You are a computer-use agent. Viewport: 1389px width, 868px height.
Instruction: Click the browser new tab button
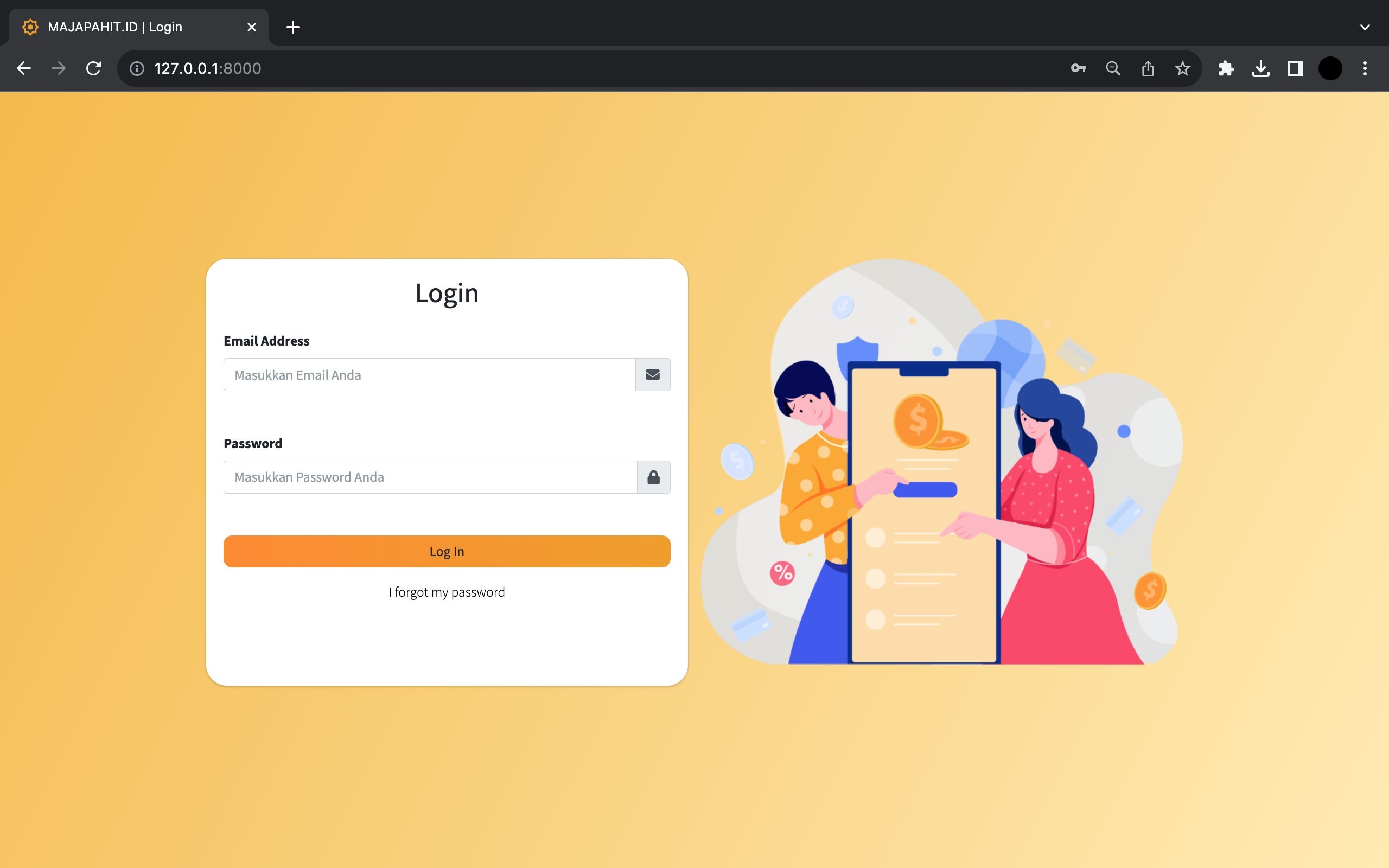[x=292, y=27]
